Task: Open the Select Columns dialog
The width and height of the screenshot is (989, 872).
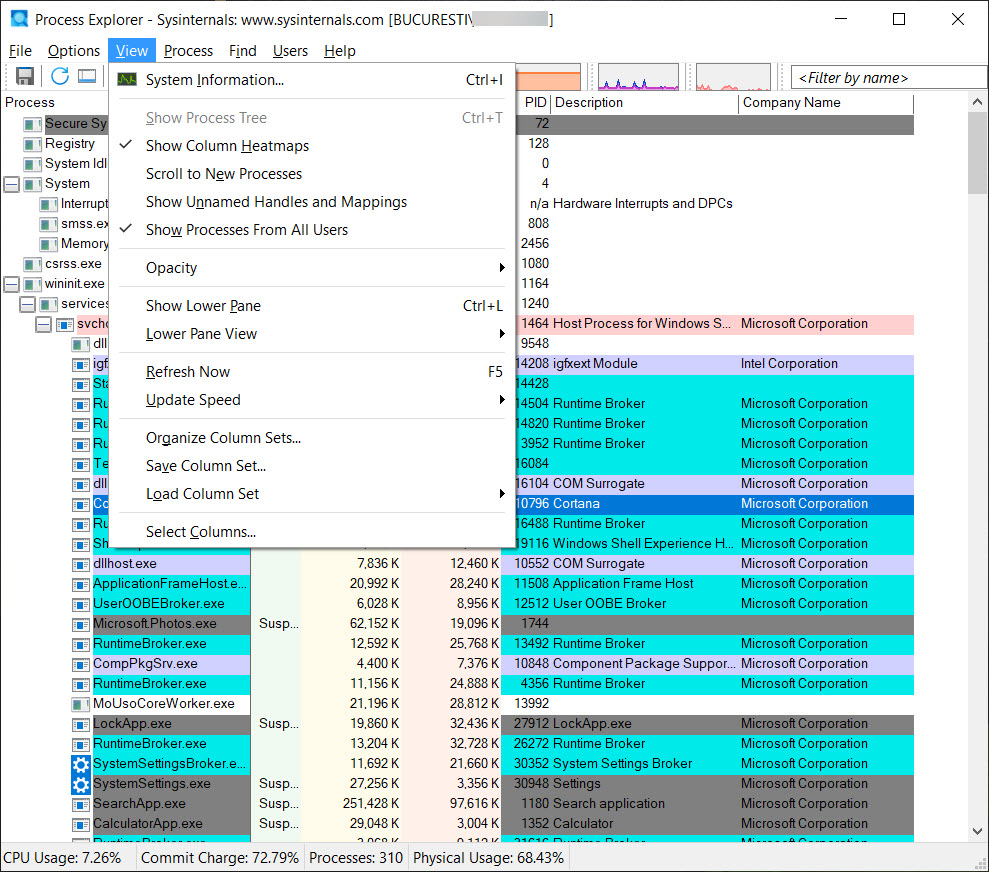Action: click(x=312, y=532)
